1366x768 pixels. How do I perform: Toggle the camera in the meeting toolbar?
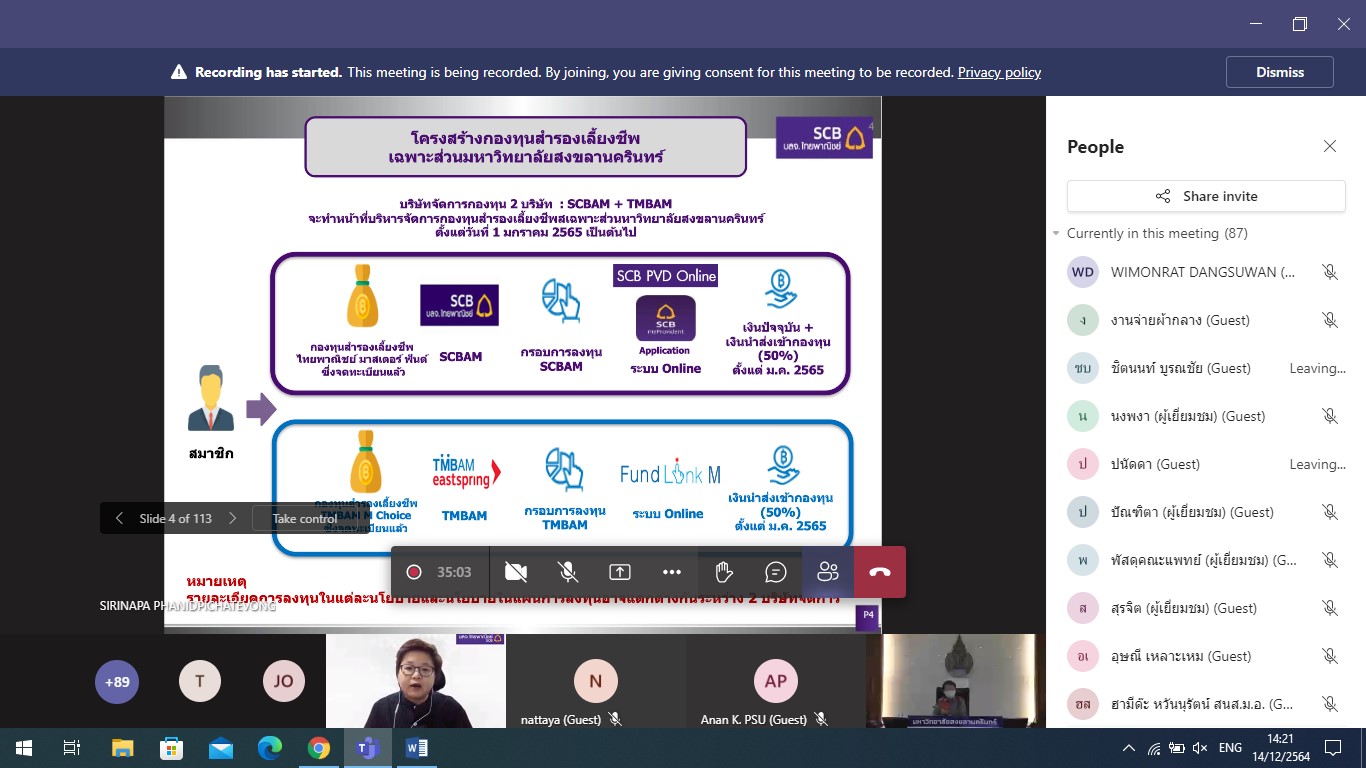(516, 572)
